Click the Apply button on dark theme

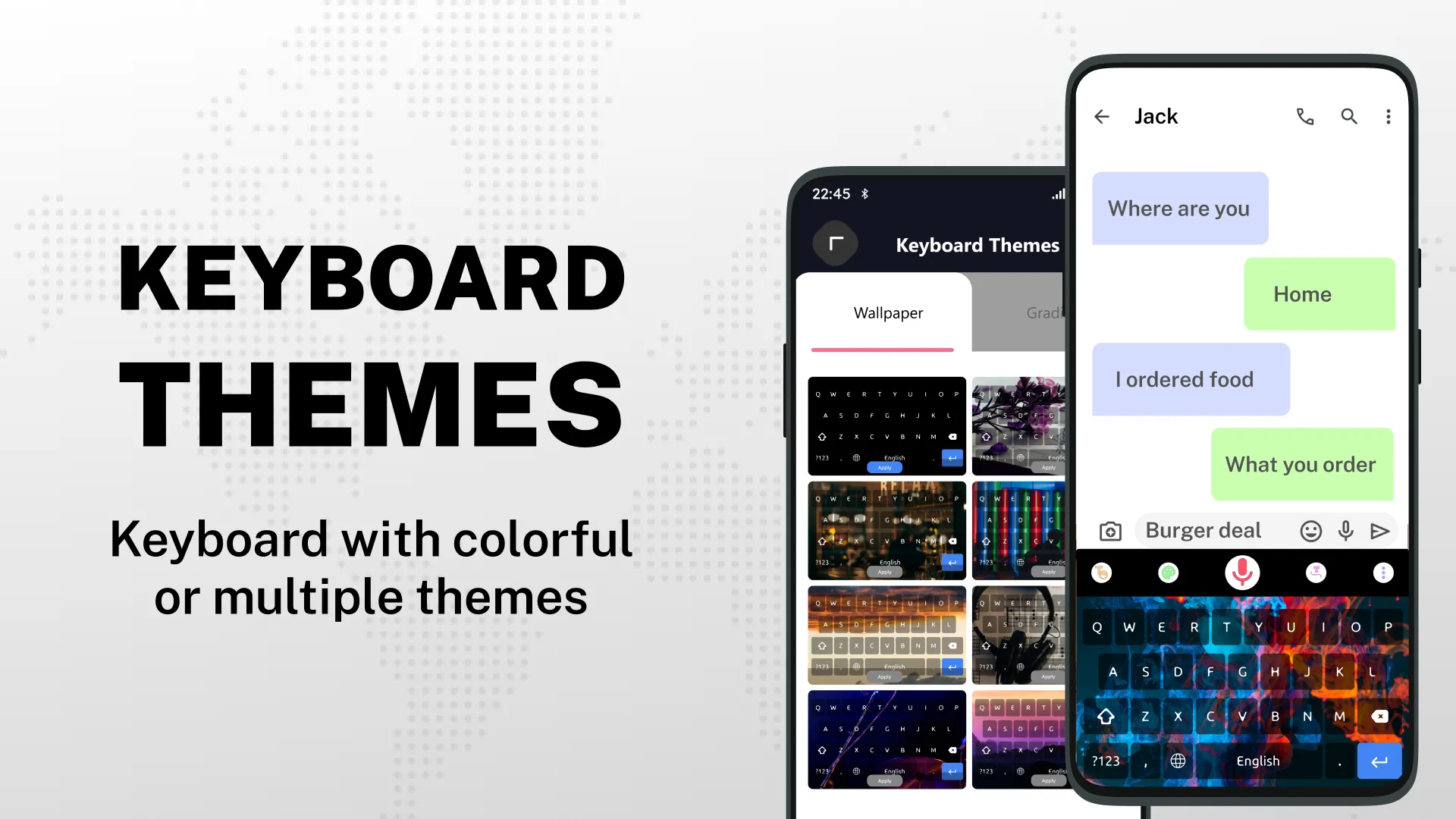(x=884, y=467)
